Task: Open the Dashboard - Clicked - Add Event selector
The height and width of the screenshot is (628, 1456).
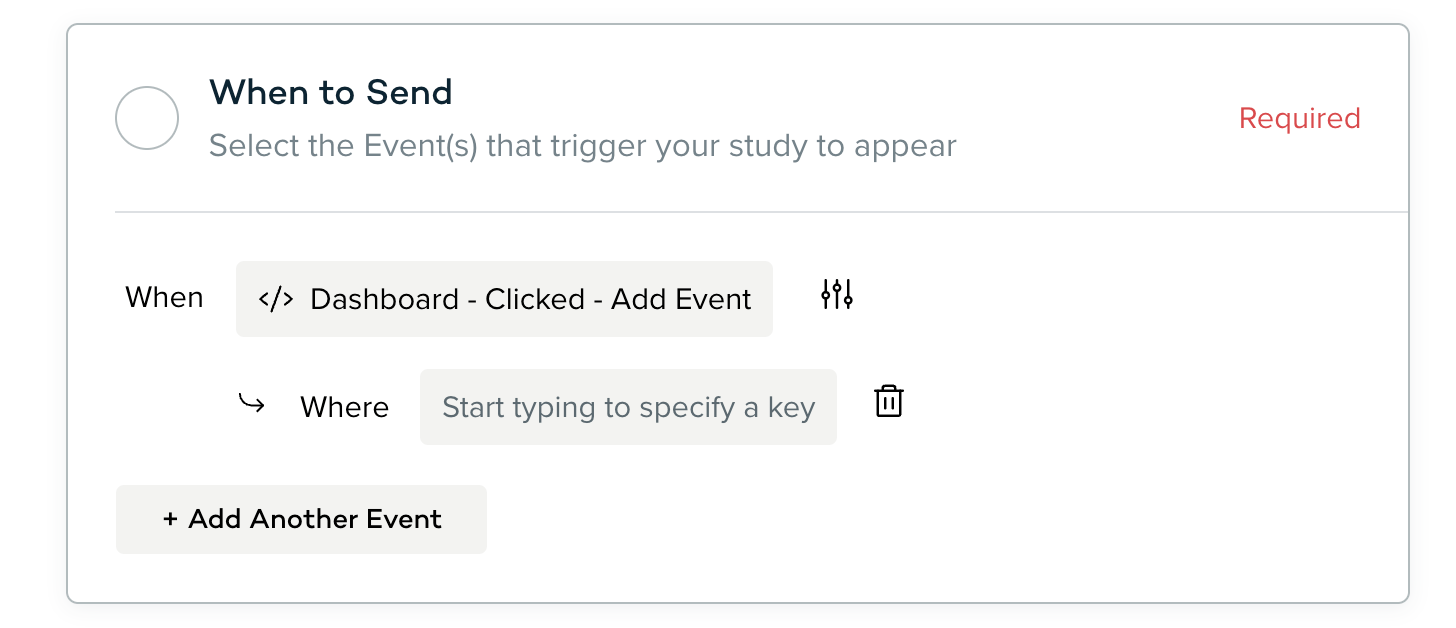Action: coord(504,297)
